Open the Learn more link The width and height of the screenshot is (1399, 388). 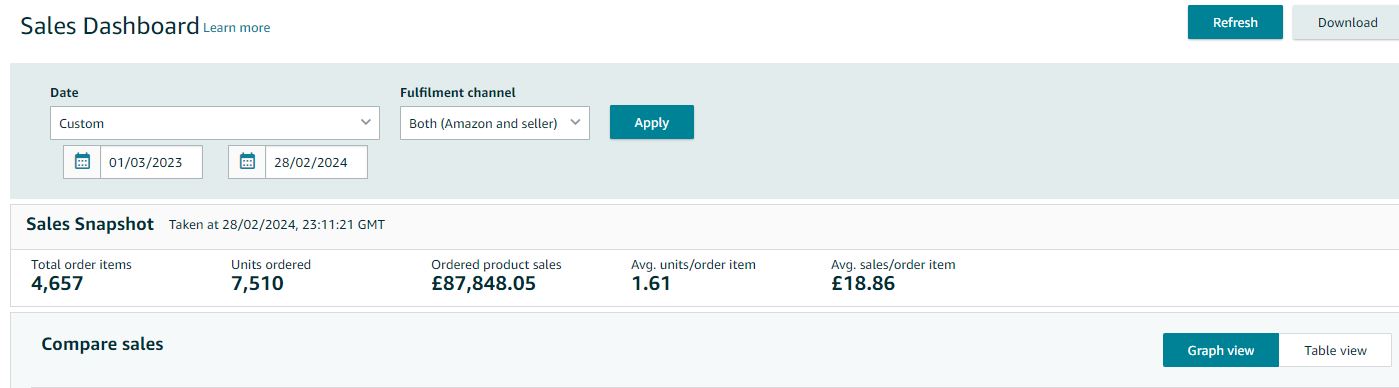click(x=237, y=28)
